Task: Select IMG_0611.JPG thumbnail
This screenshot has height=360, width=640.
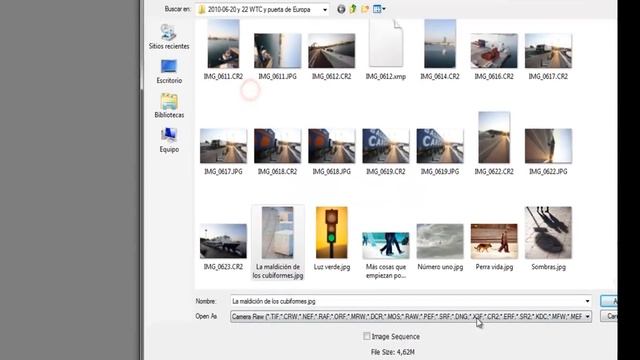Action: (x=278, y=51)
